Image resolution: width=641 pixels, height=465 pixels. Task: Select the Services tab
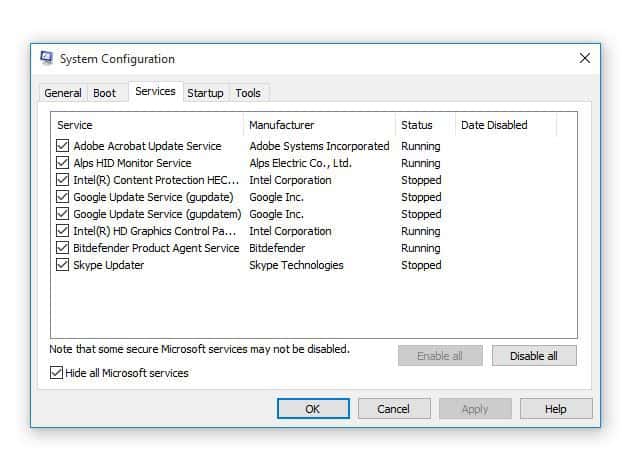click(x=155, y=91)
